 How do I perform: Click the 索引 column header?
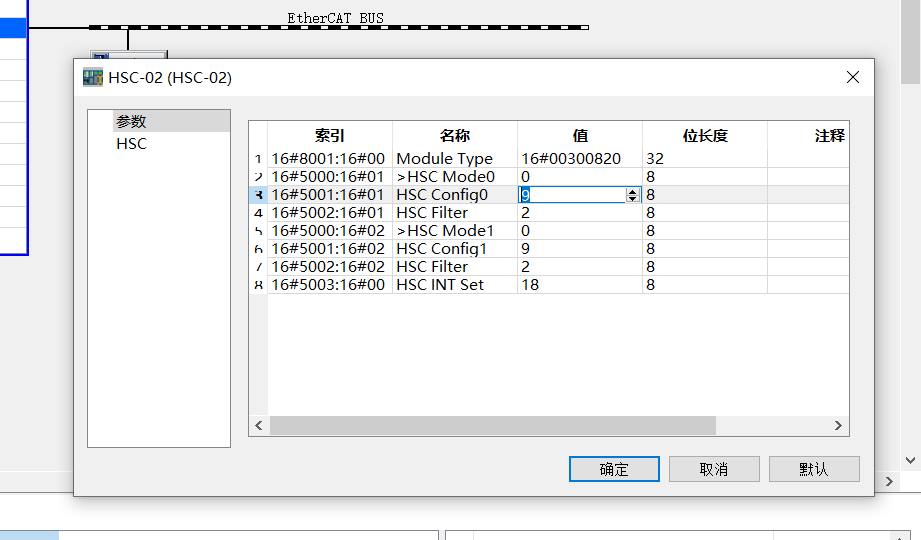pyautogui.click(x=330, y=136)
